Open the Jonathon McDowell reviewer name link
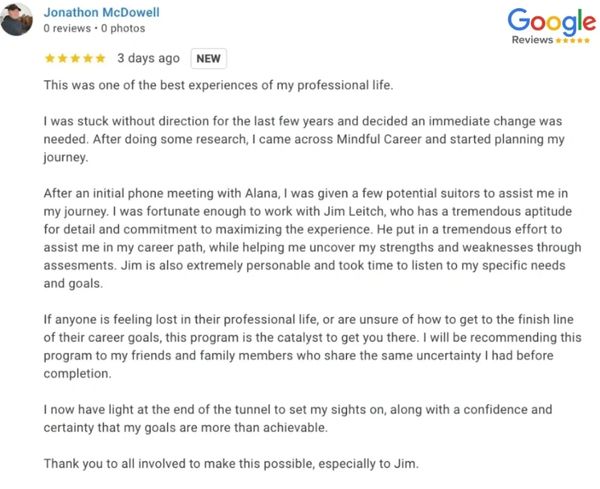This screenshot has width=600, height=489. 101,12
